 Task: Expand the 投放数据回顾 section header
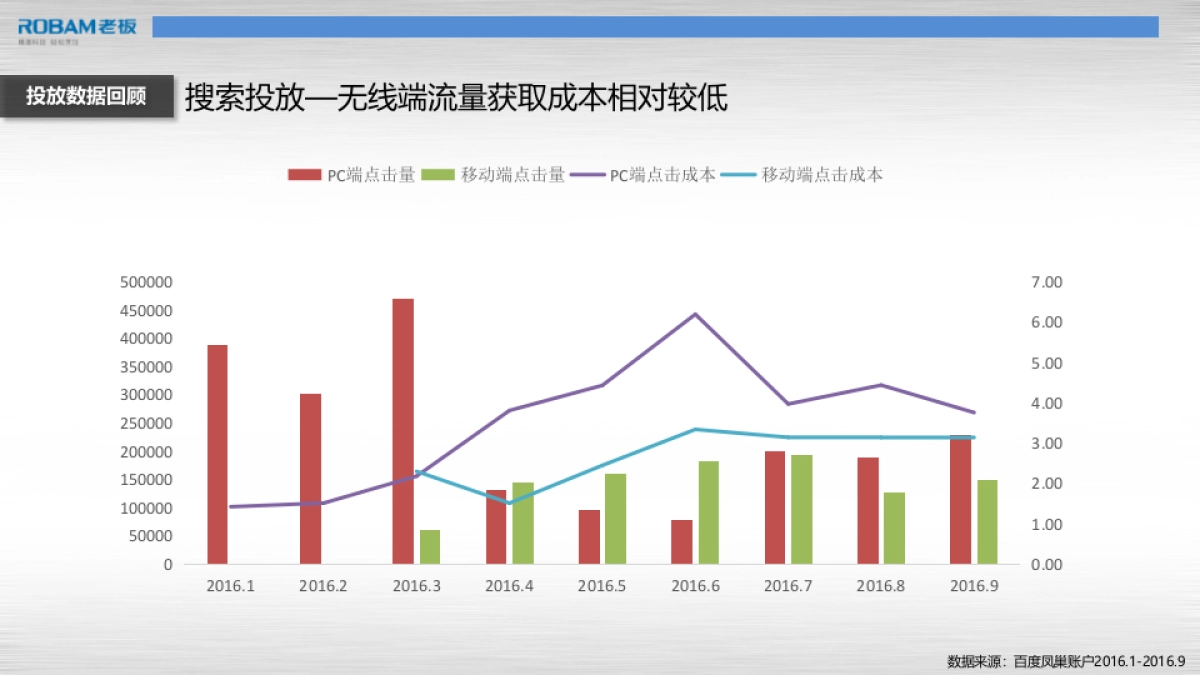click(x=86, y=96)
